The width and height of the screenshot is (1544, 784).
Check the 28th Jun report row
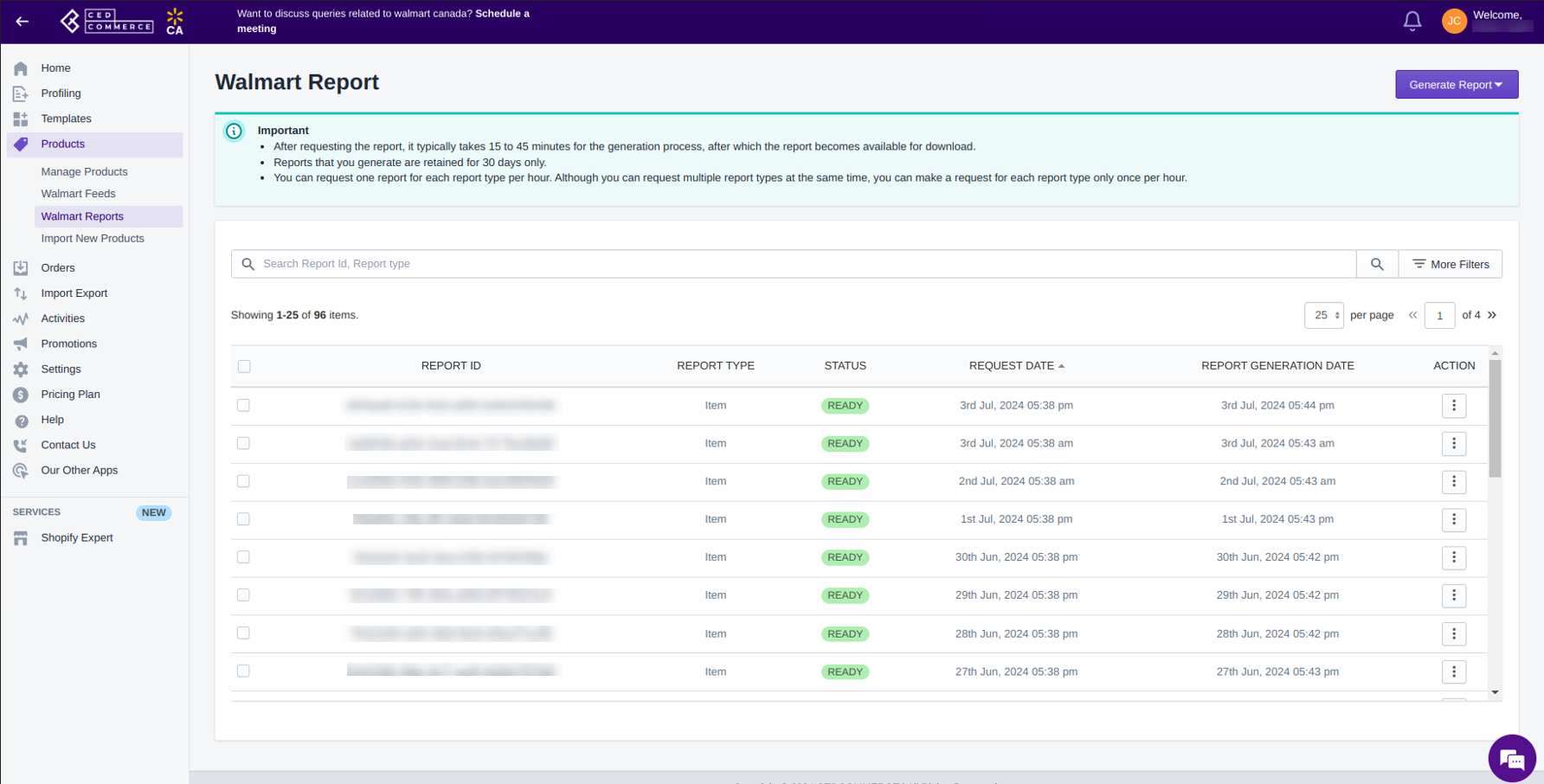coord(243,633)
